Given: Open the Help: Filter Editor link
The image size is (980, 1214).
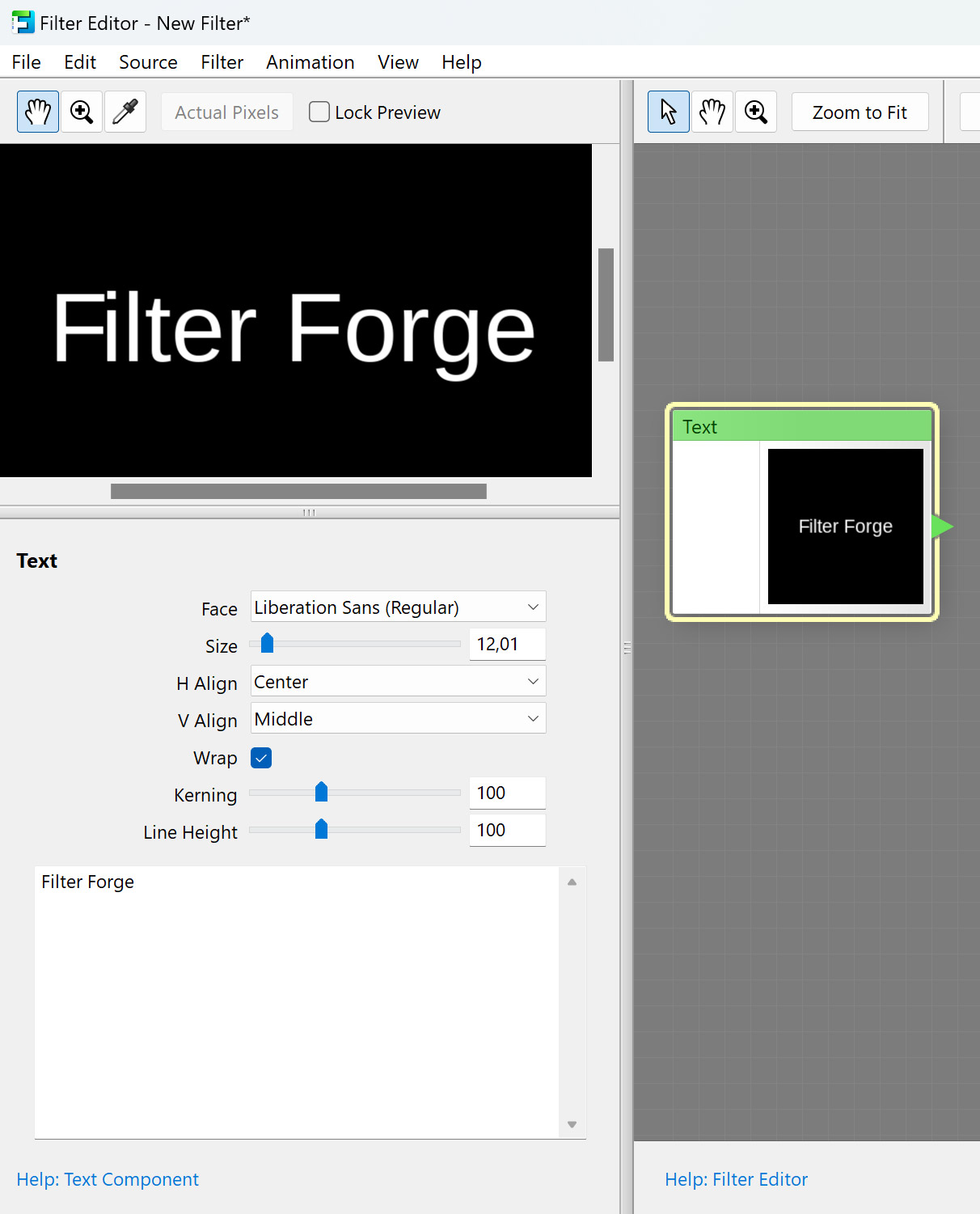Looking at the screenshot, I should coord(736,1179).
